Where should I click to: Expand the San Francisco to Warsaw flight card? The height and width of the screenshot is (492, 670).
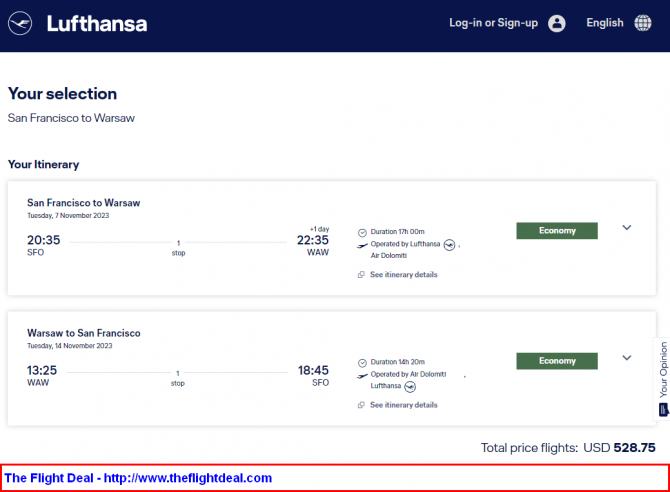627,227
